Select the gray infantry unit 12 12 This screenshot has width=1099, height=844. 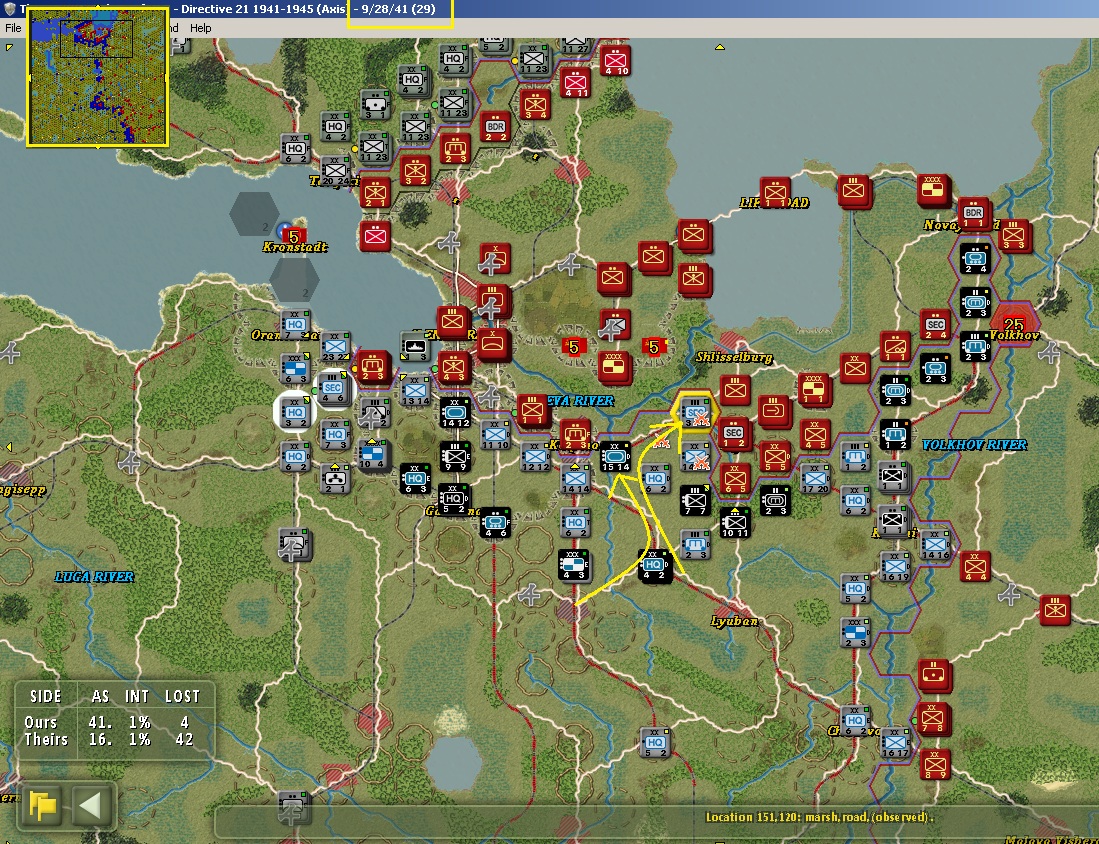click(x=535, y=456)
